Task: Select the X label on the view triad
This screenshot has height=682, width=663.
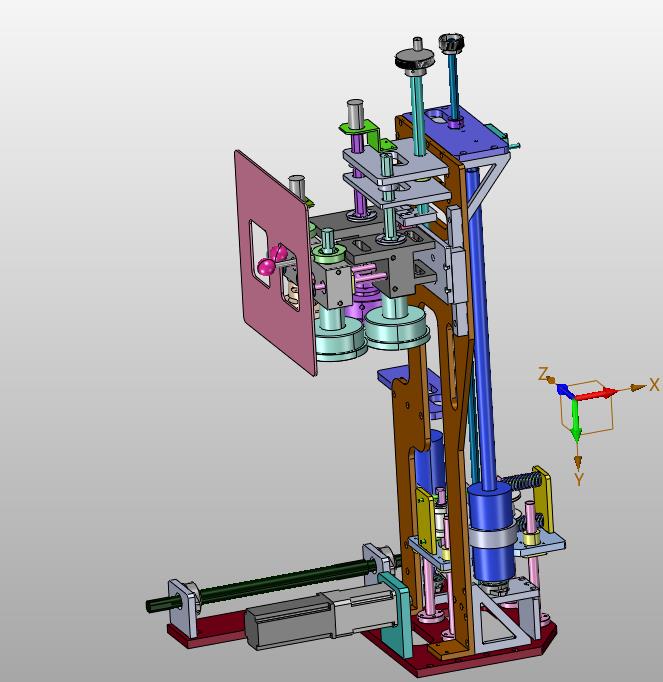Action: 654,384
